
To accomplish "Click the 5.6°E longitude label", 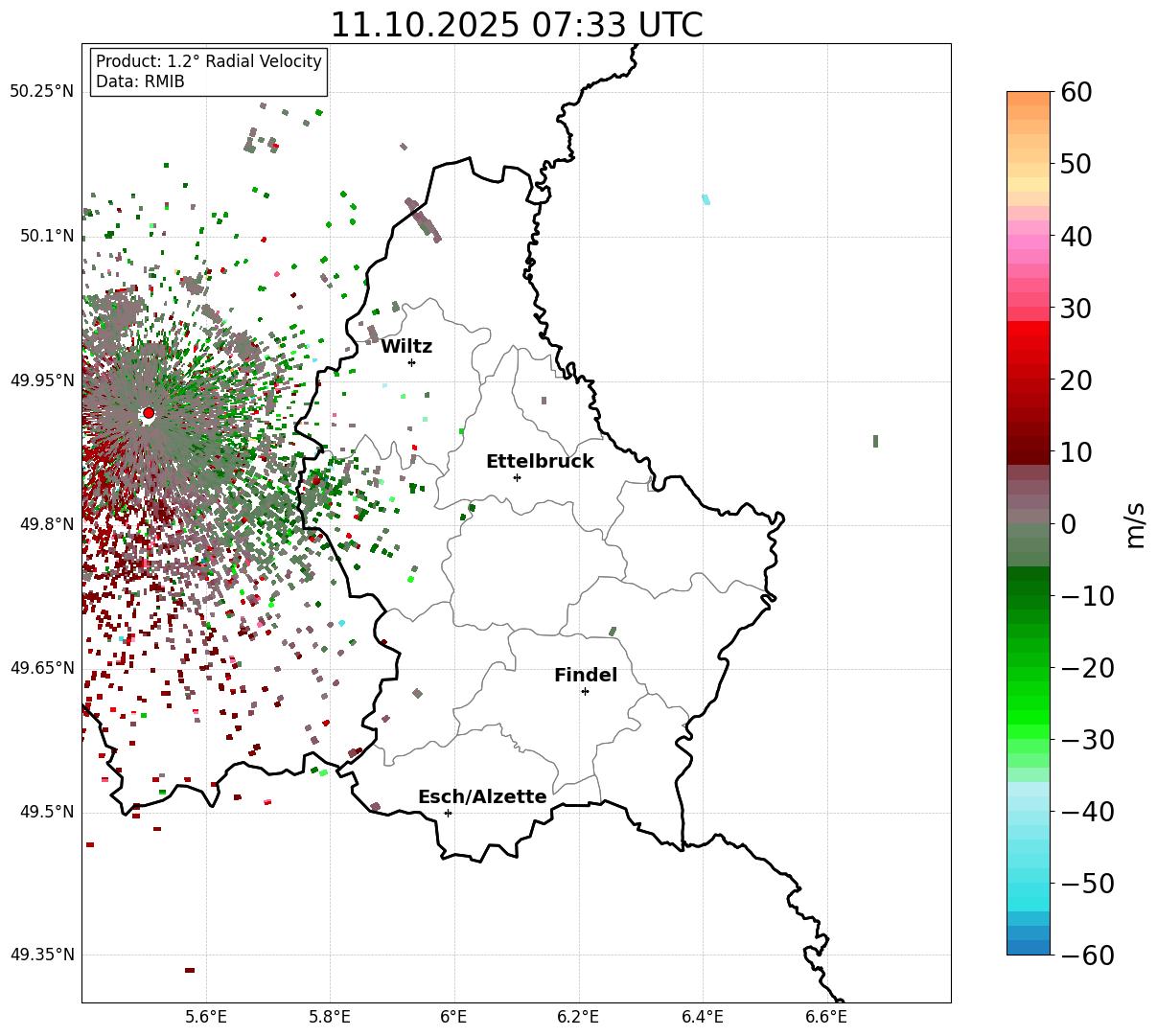I will (206, 1017).
